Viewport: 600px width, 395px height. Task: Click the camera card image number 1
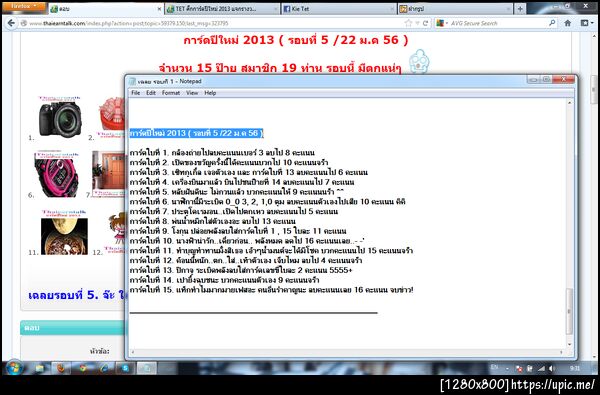60,117
